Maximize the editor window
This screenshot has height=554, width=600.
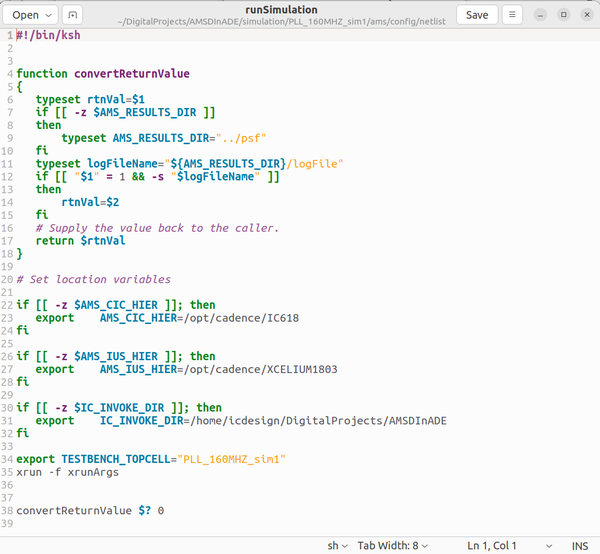[563, 15]
